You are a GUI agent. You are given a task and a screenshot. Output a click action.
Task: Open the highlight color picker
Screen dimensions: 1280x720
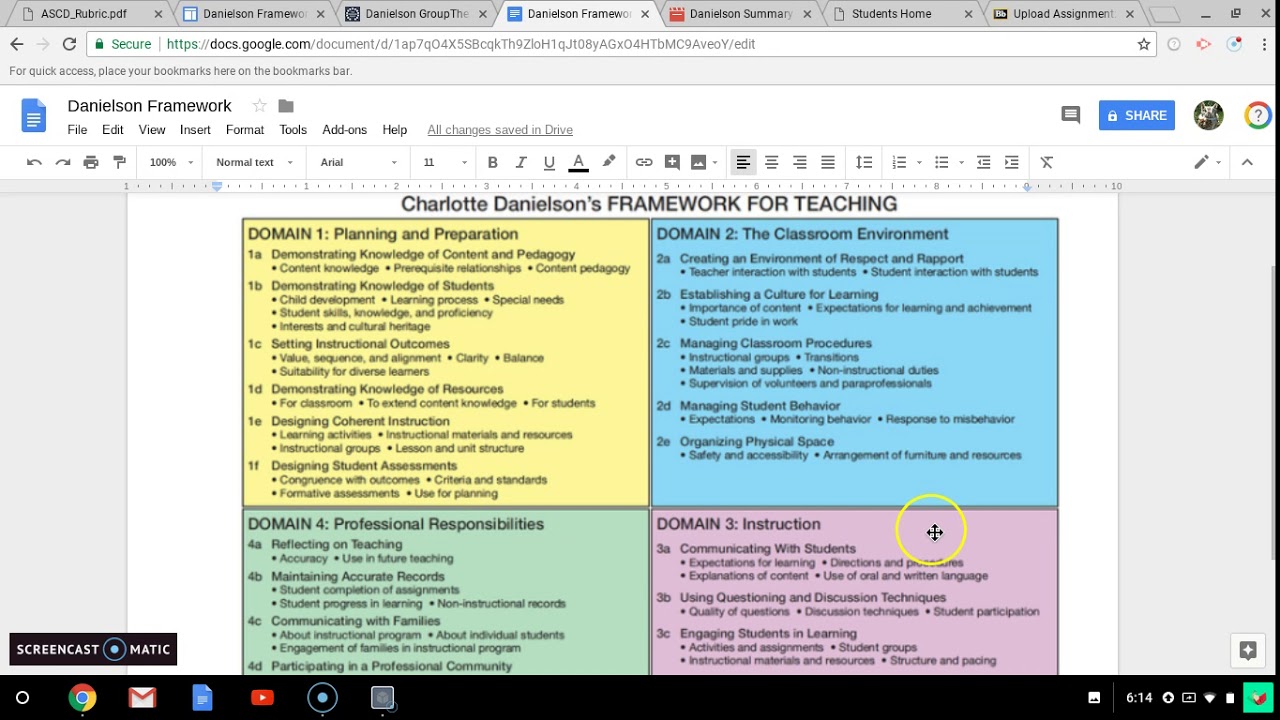pyautogui.click(x=608, y=162)
